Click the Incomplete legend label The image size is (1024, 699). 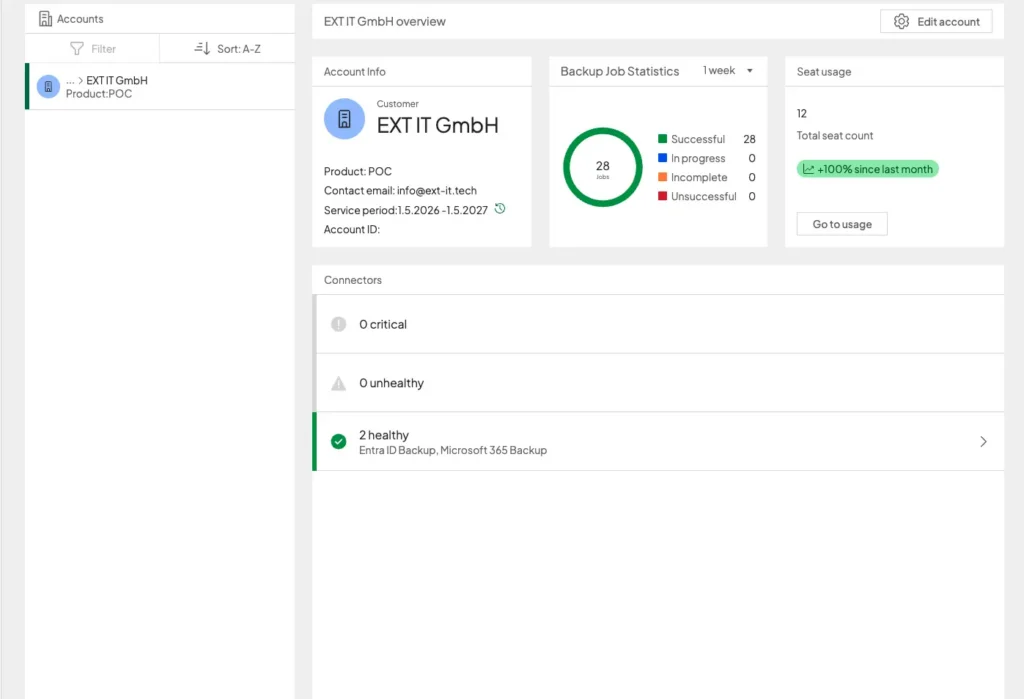click(x=699, y=177)
